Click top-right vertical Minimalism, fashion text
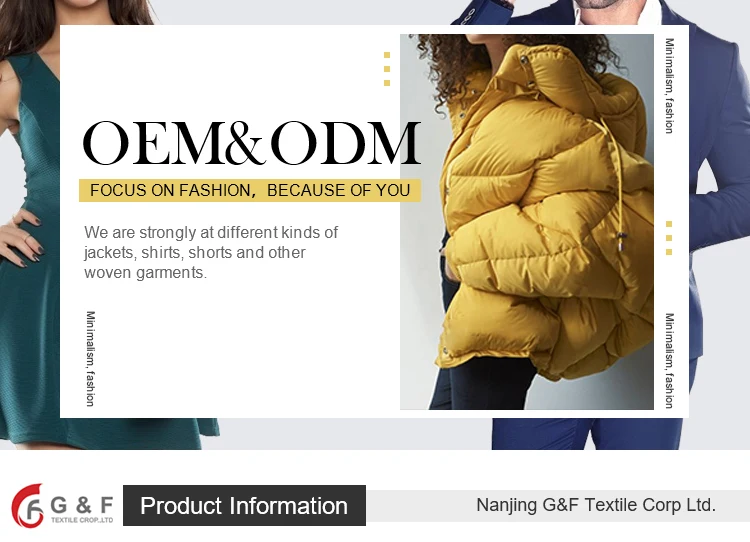The height and width of the screenshot is (542, 750). (x=670, y=86)
